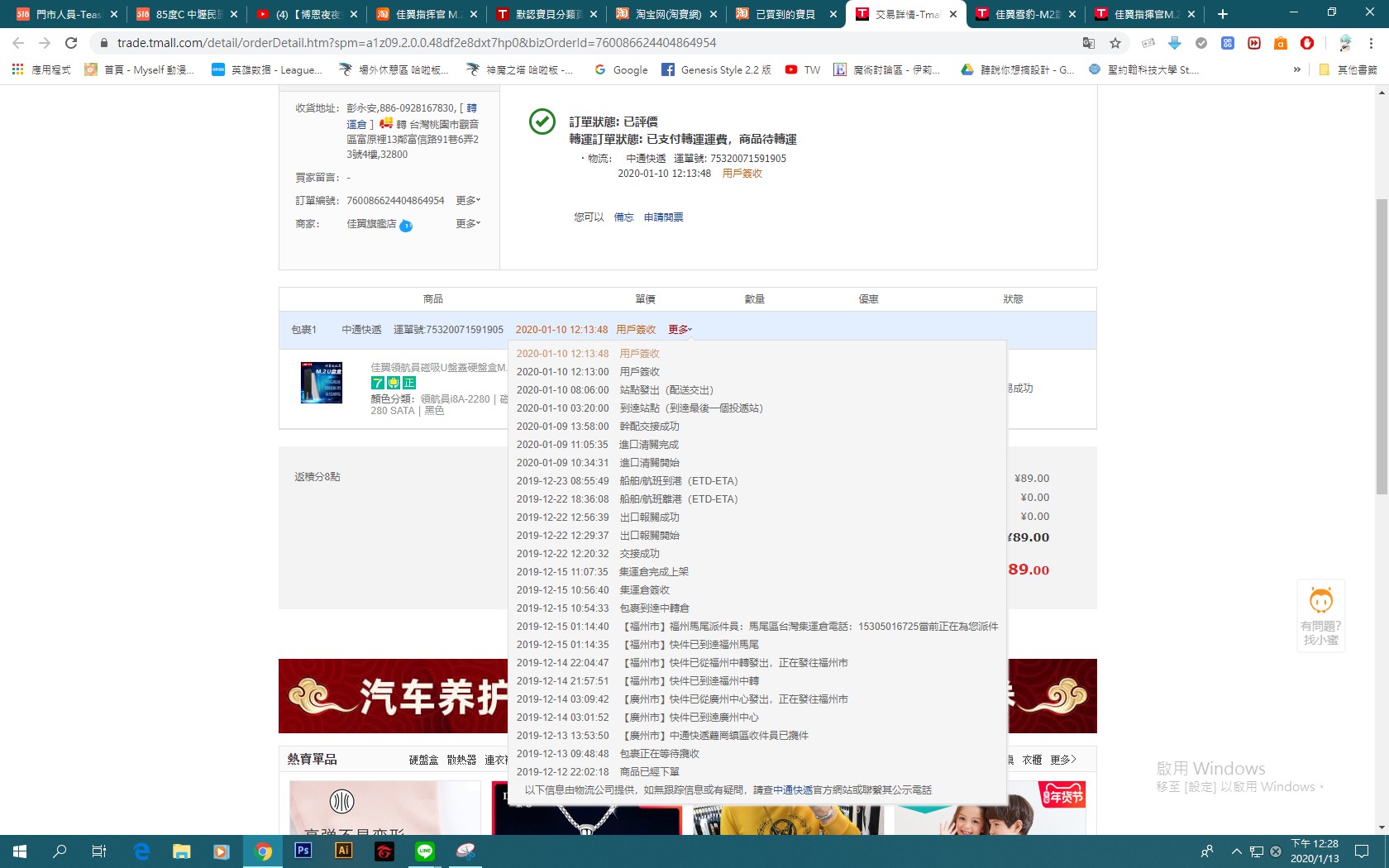
Task: Open the 年货节 badge on the product card
Action: pyautogui.click(x=1062, y=796)
